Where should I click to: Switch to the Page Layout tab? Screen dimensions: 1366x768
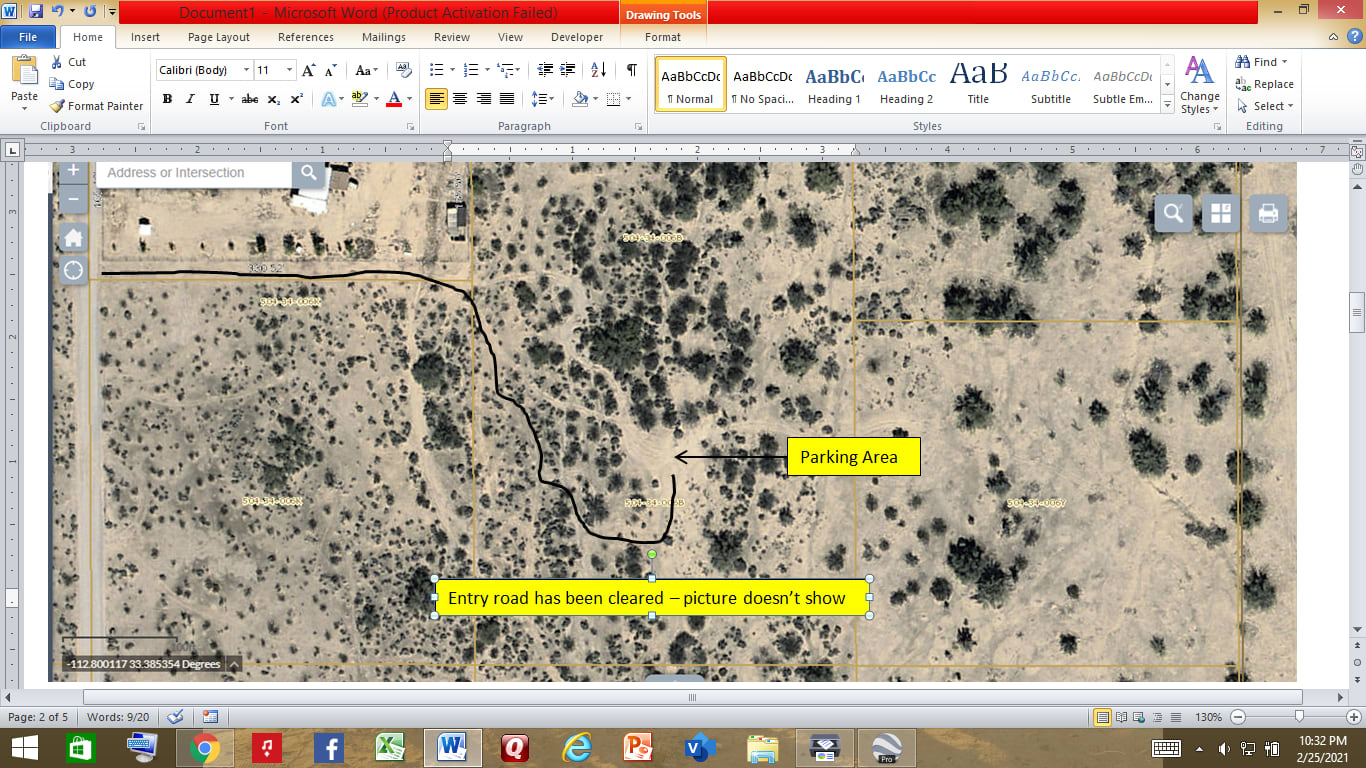(219, 37)
